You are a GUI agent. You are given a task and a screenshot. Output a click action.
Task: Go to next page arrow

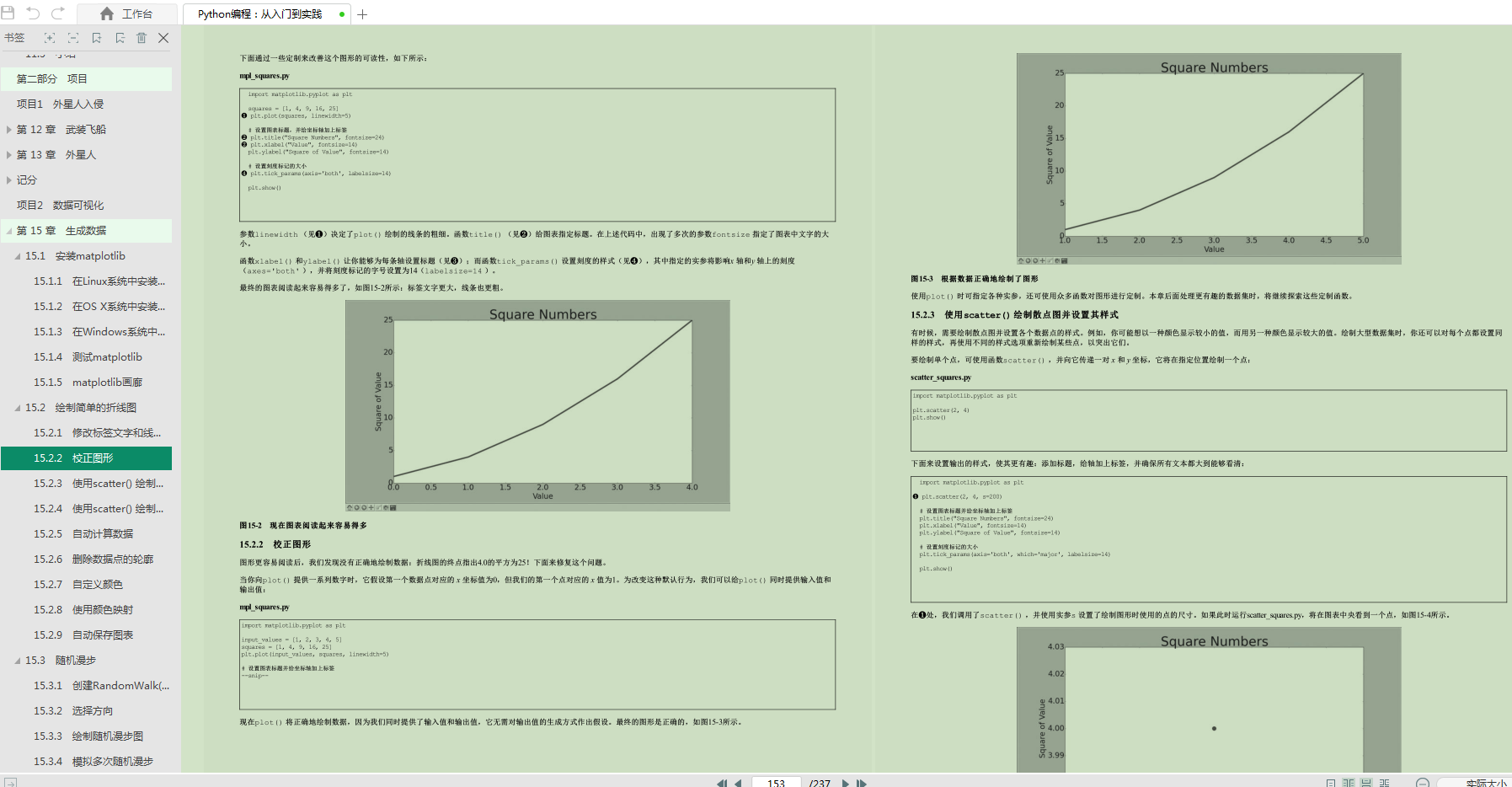pos(846,783)
